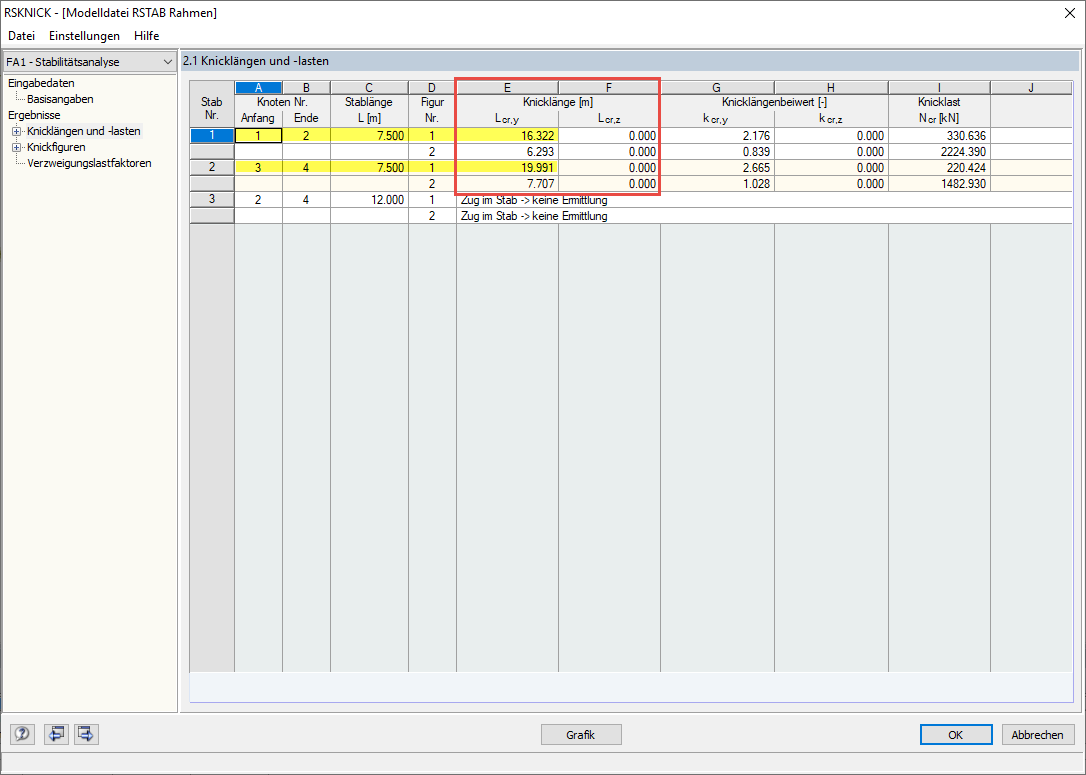Open the FA1 - Stabilitätsanalyse dropdown

coord(89,62)
